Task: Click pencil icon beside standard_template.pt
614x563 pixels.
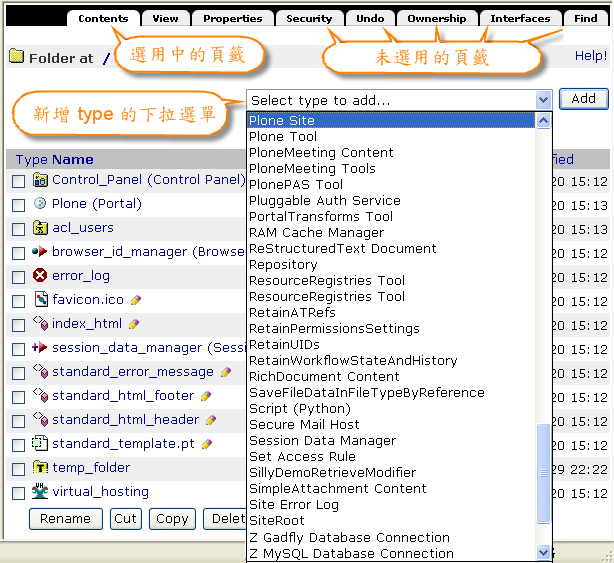Action: pyautogui.click(x=207, y=444)
